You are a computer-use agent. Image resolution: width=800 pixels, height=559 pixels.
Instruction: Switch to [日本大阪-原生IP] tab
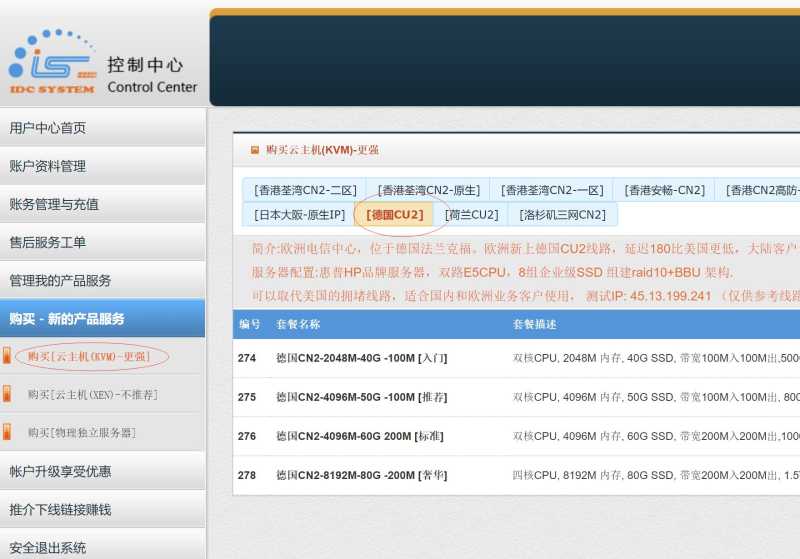(299, 215)
